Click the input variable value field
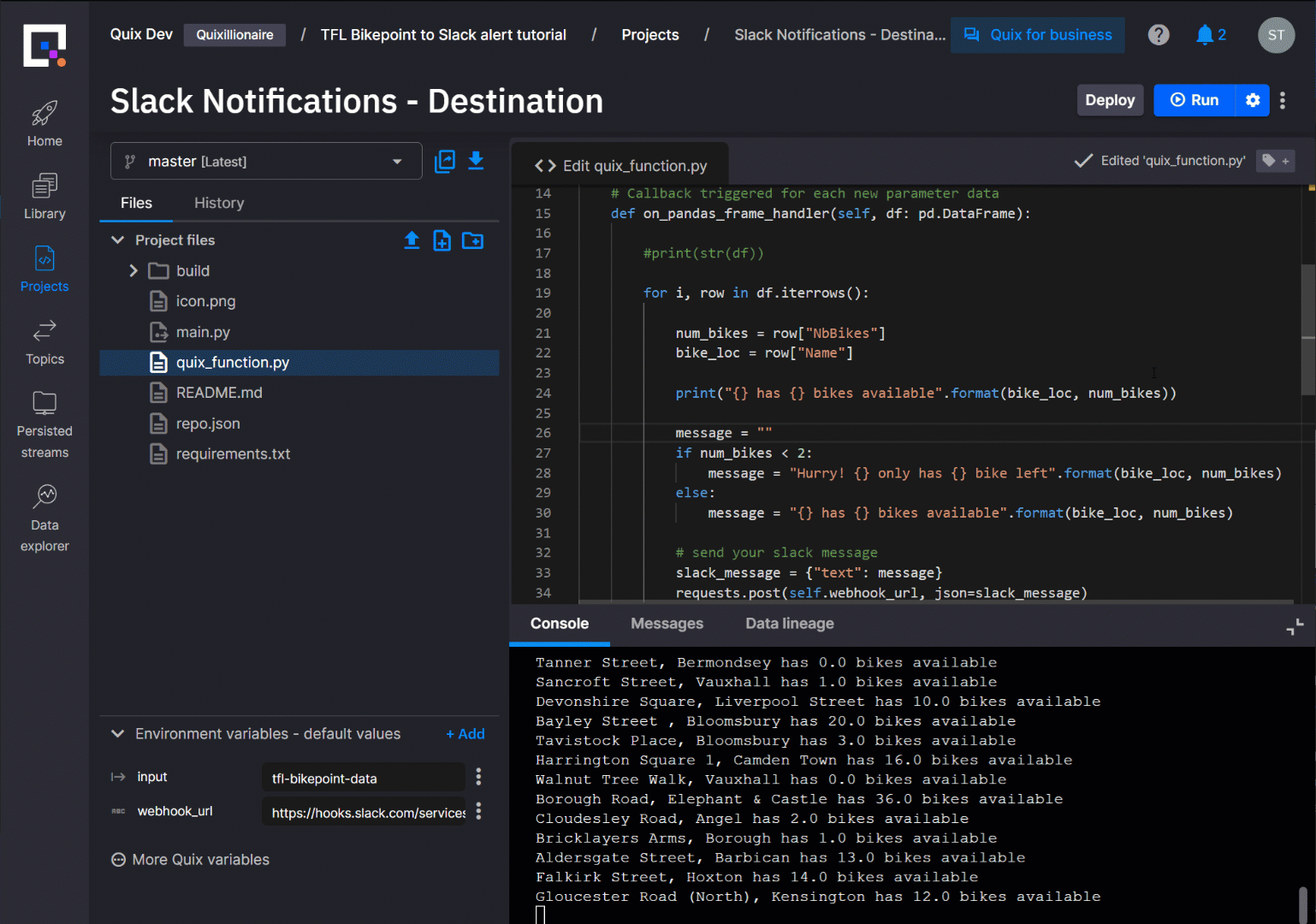 pyautogui.click(x=364, y=778)
